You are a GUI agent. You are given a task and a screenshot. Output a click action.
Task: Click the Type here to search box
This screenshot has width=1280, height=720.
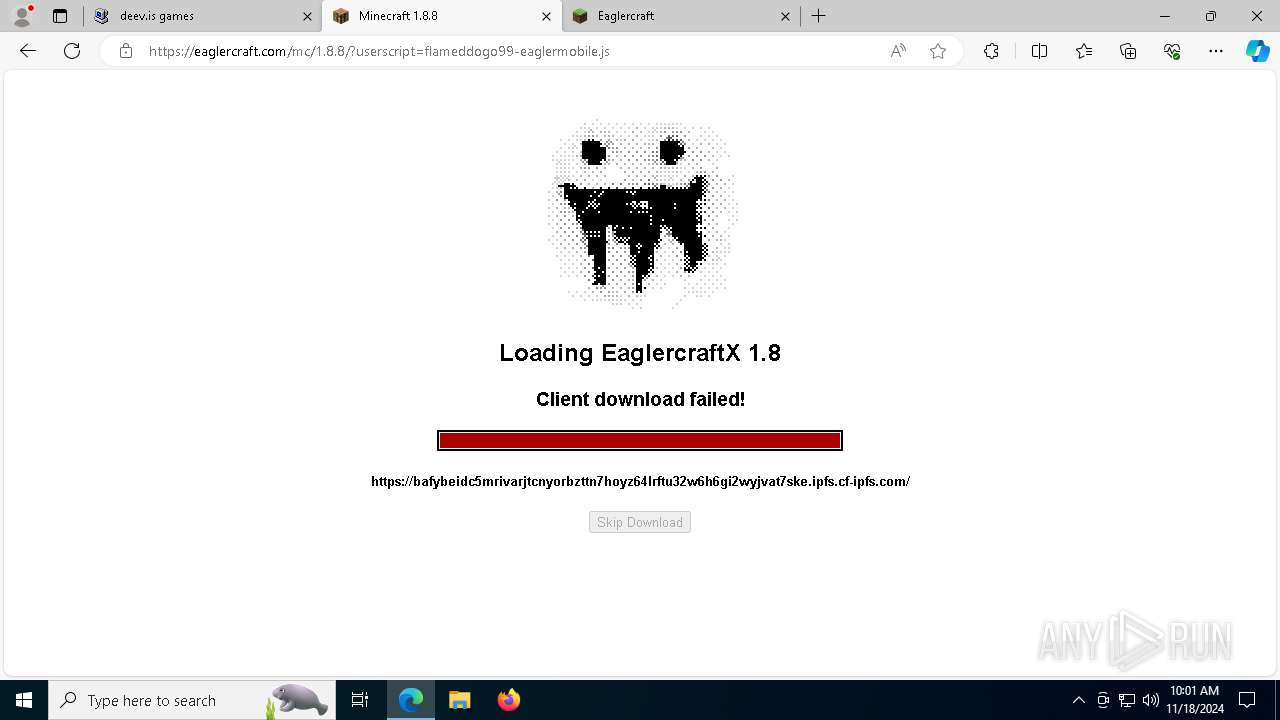193,700
